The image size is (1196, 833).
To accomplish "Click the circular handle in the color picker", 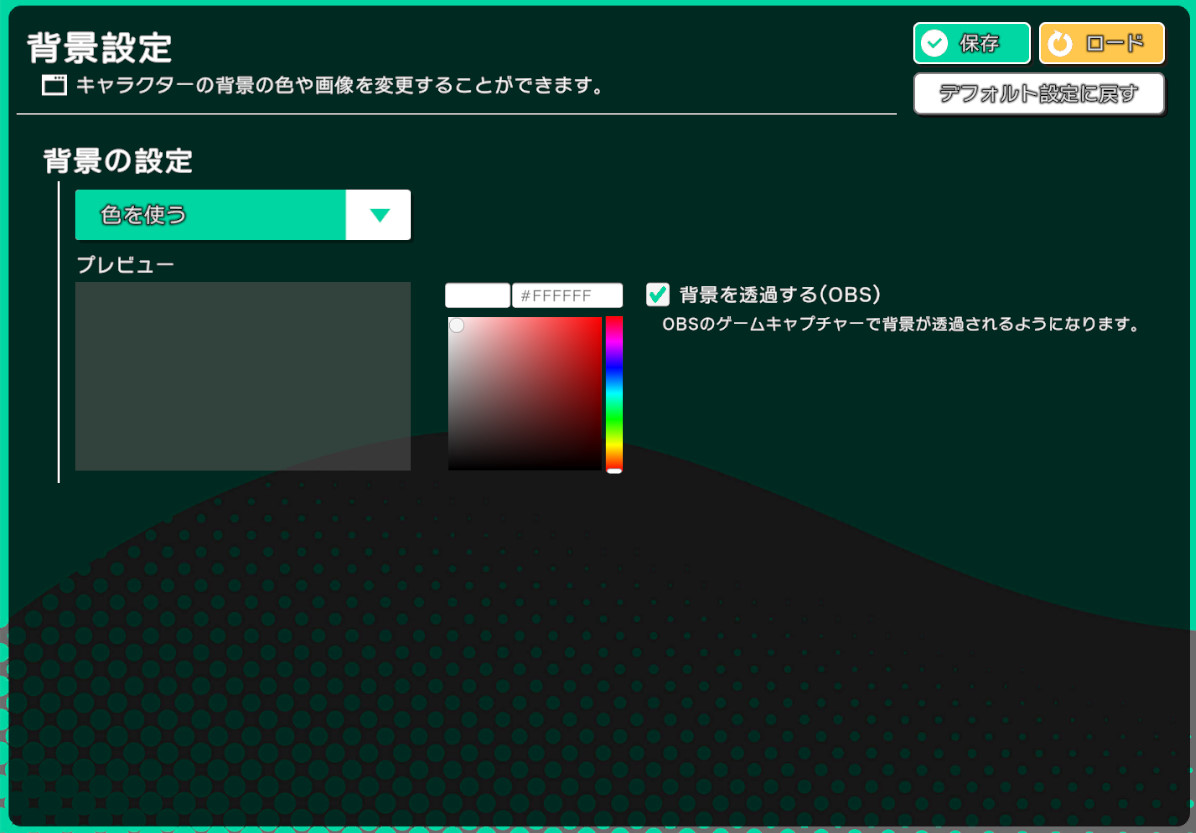I will coord(457,325).
